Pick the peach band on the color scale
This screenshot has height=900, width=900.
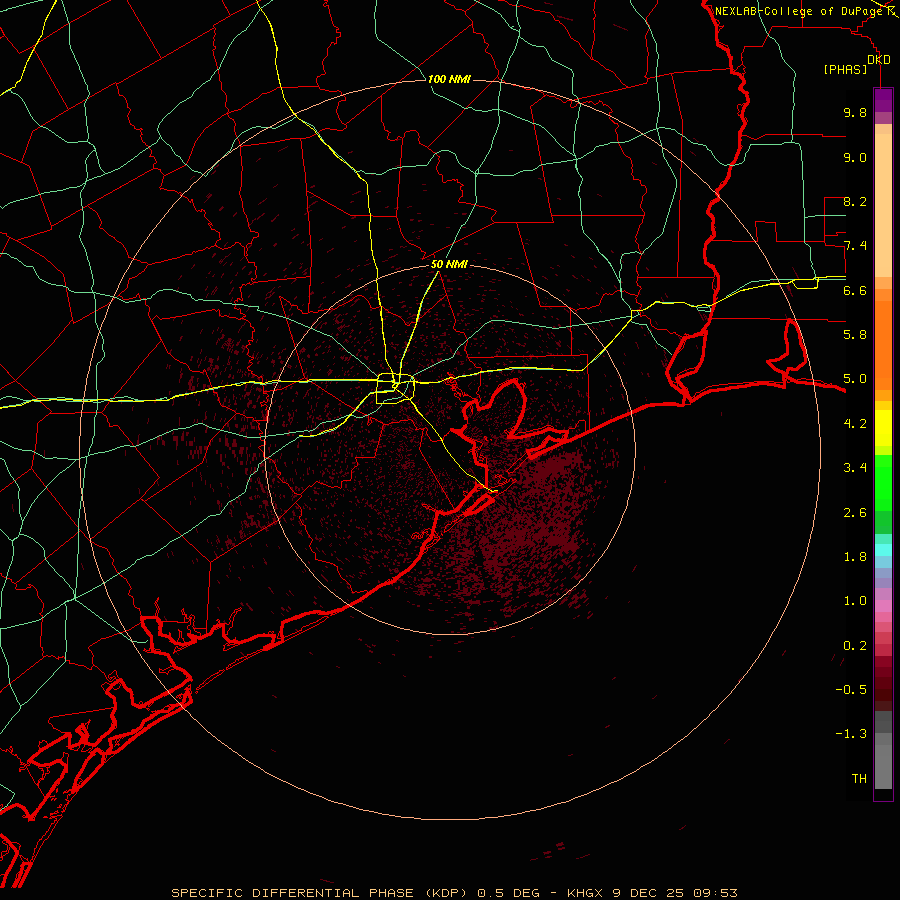tap(883, 205)
